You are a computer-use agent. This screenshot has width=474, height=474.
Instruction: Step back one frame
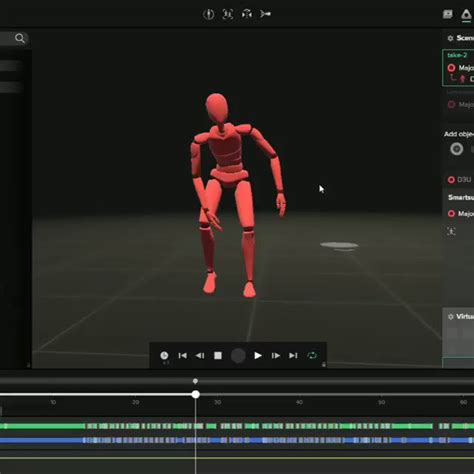coord(200,356)
